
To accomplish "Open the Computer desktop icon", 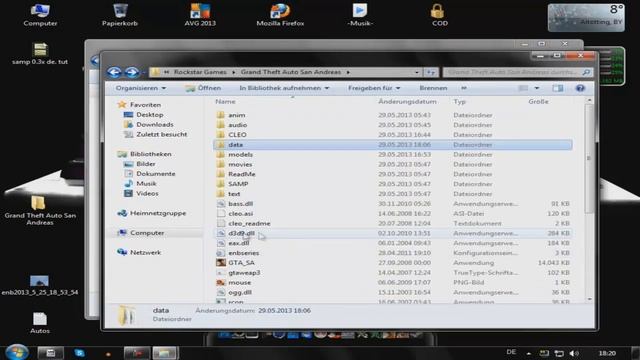I will (40, 15).
